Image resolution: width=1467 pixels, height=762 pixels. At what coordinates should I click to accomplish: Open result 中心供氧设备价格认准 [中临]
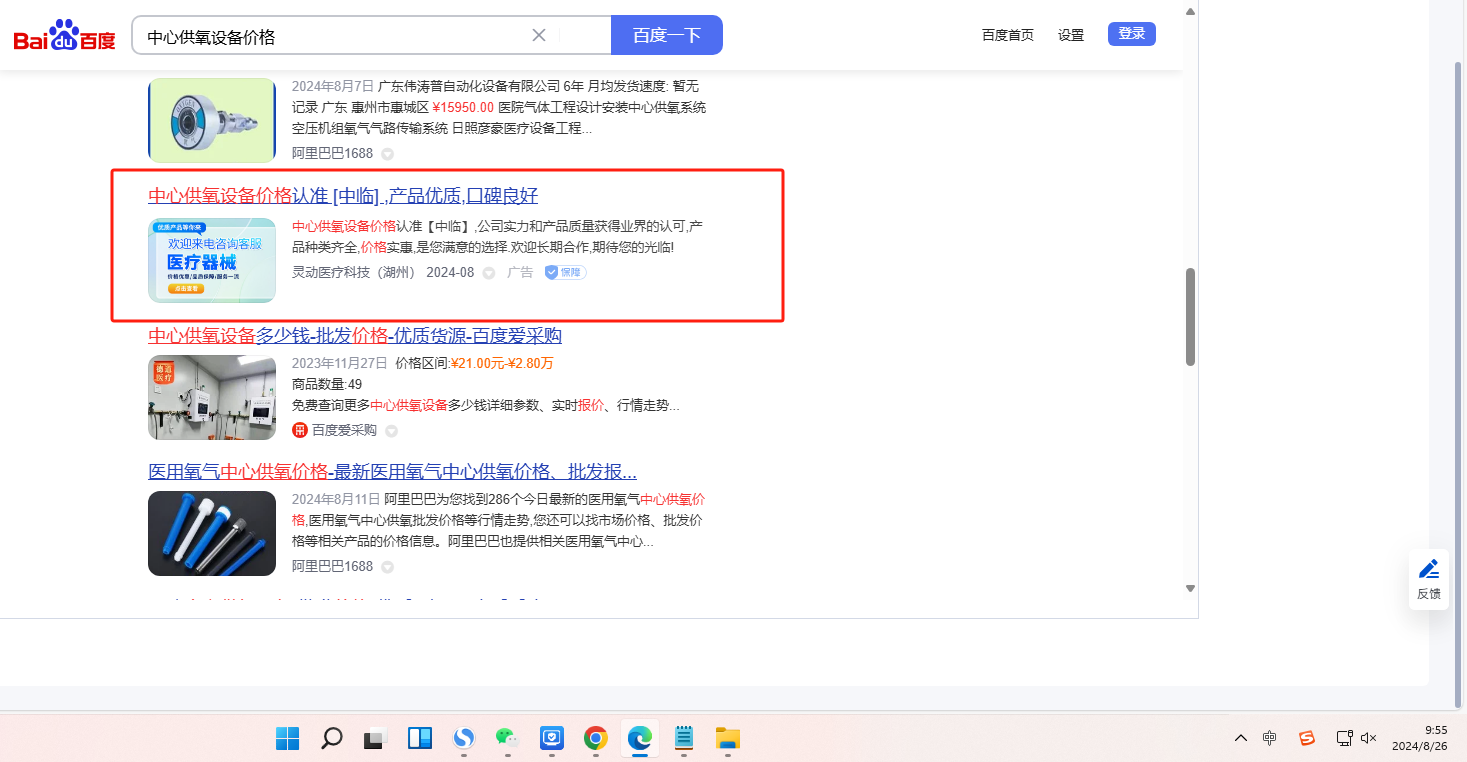coord(343,195)
